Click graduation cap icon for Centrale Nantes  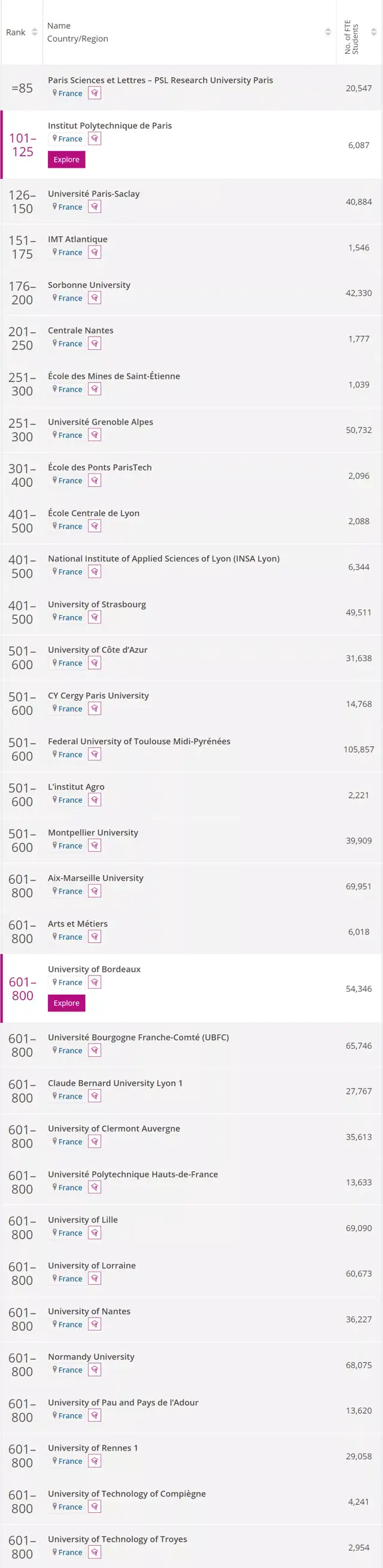[95, 343]
